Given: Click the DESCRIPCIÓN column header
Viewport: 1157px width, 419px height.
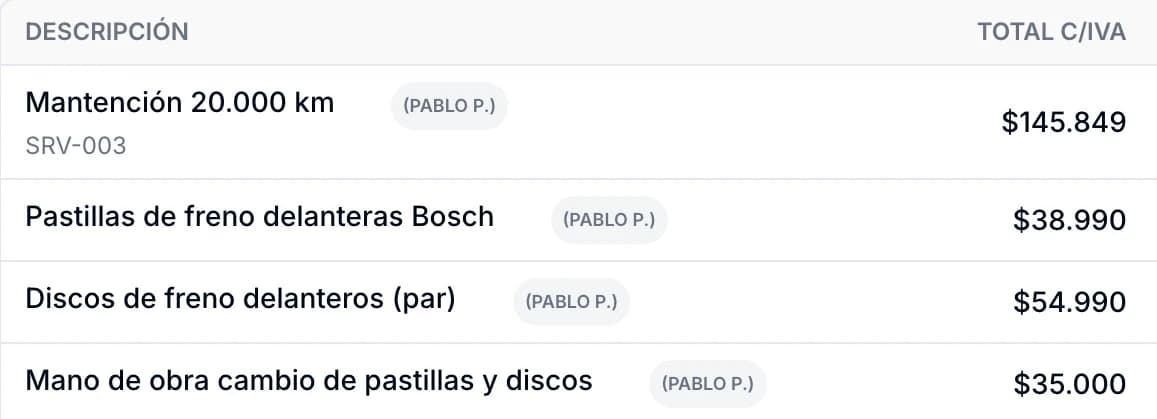Looking at the screenshot, I should point(107,32).
